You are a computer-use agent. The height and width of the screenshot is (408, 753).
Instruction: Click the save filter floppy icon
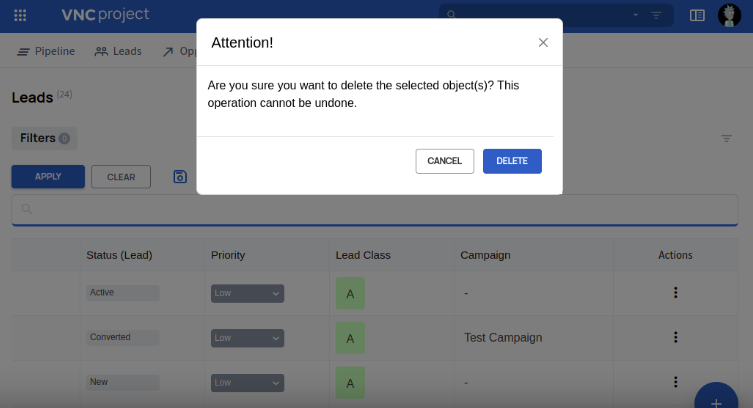tap(180, 177)
